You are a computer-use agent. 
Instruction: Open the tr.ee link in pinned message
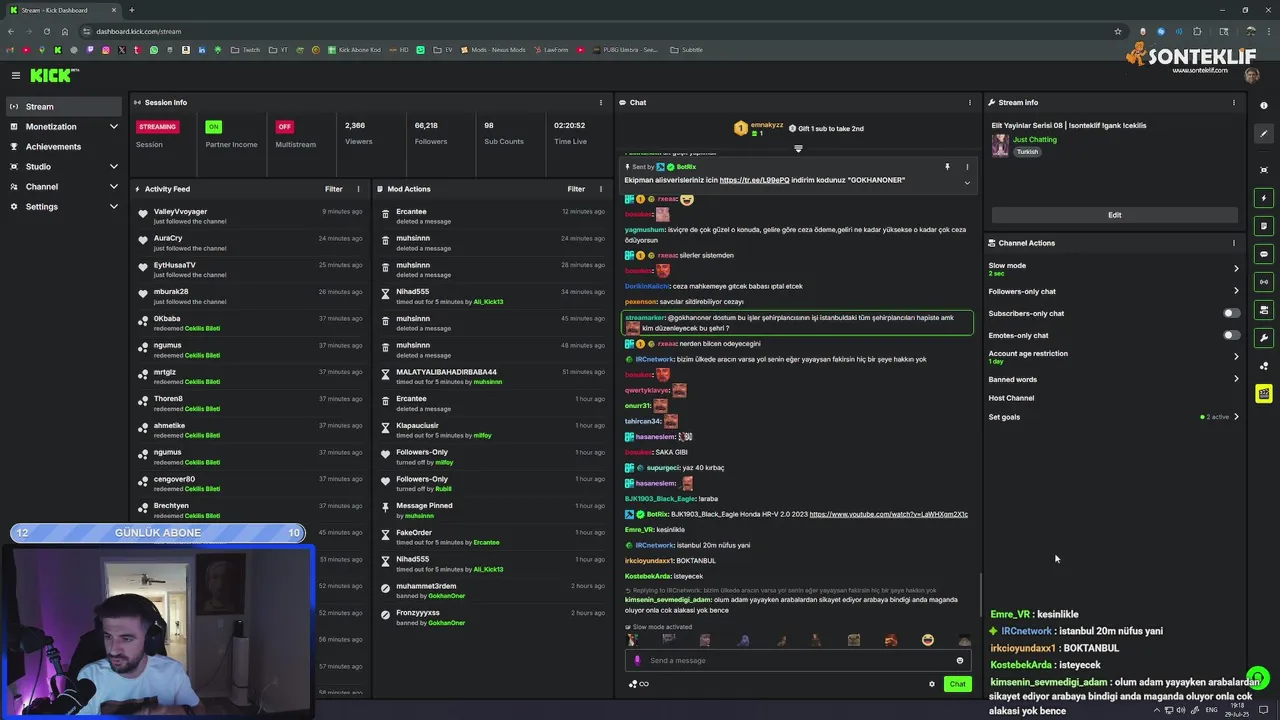click(x=754, y=180)
